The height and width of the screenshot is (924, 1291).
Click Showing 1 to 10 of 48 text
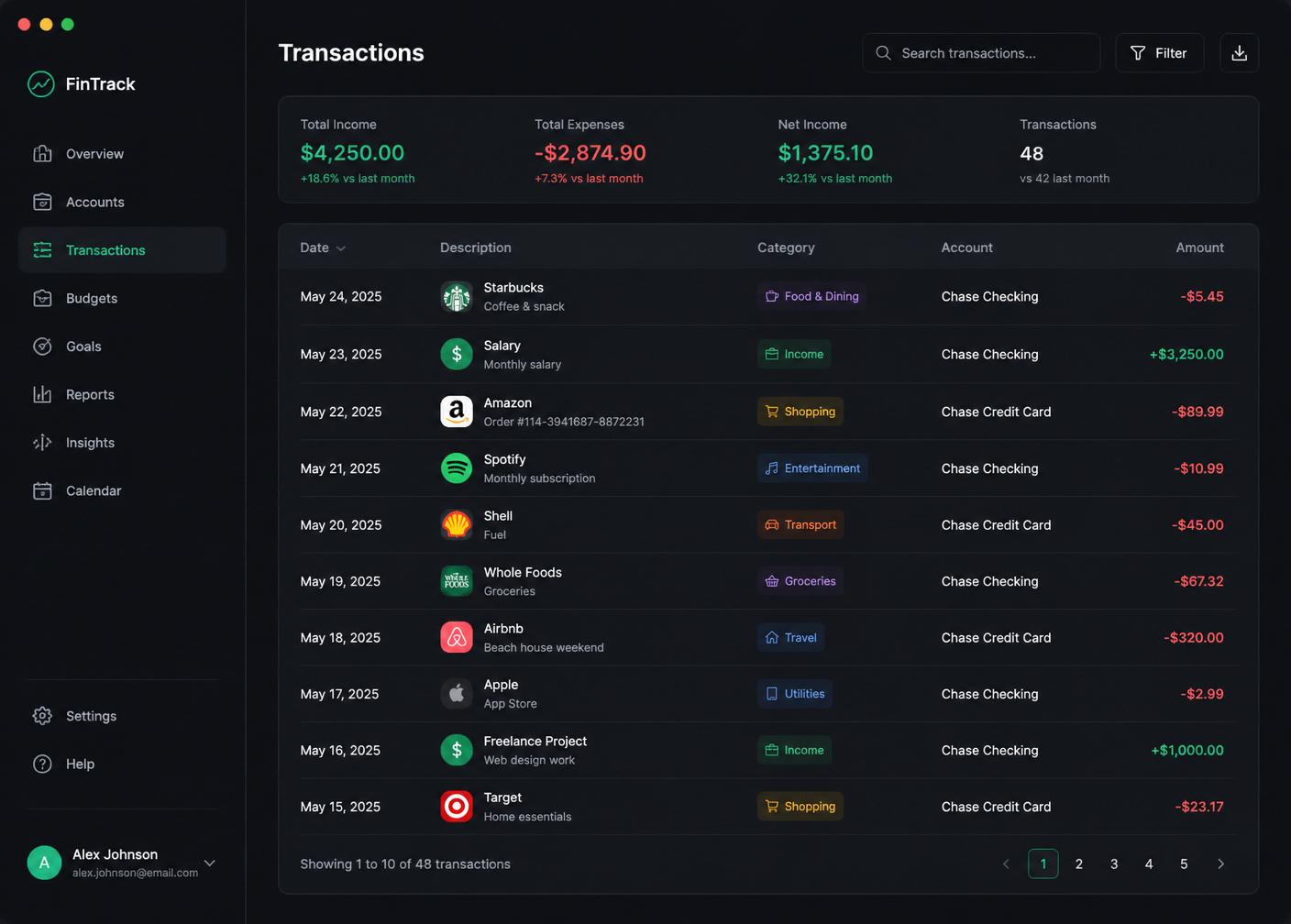click(x=405, y=863)
